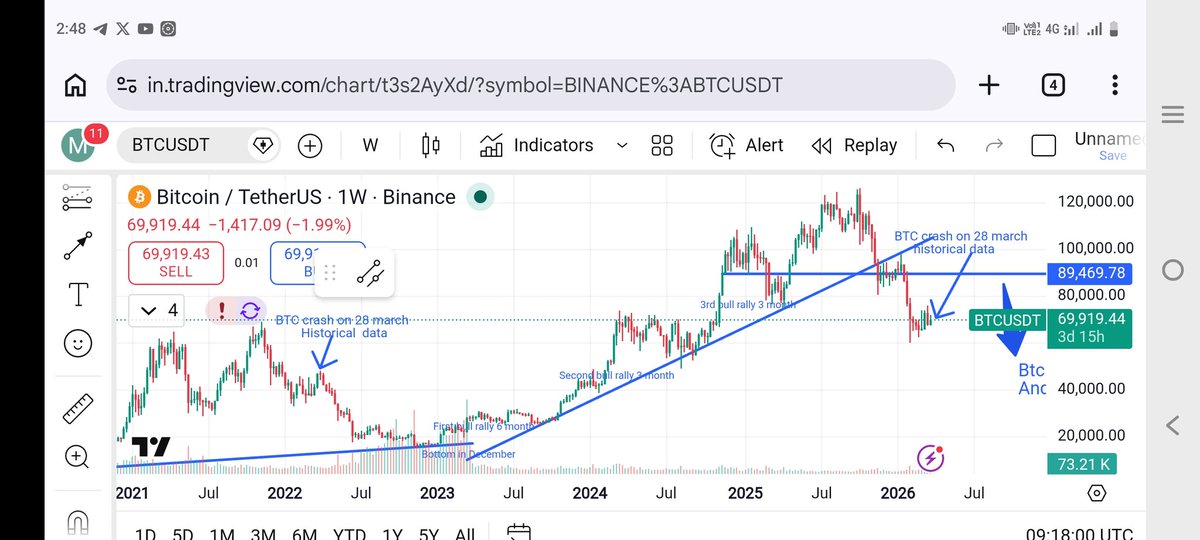1200x540 pixels.
Task: Select the 5D date range
Action: pos(182,534)
